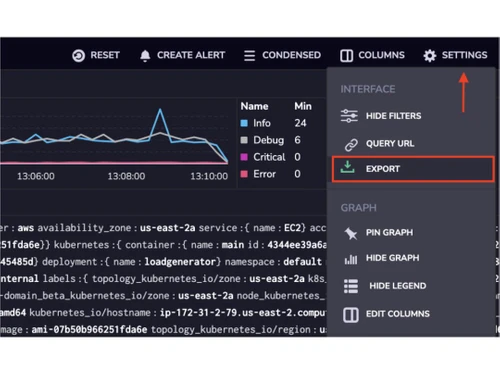Open the SETTINGS menu label
The width and height of the screenshot is (500, 375).
pyautogui.click(x=464, y=55)
